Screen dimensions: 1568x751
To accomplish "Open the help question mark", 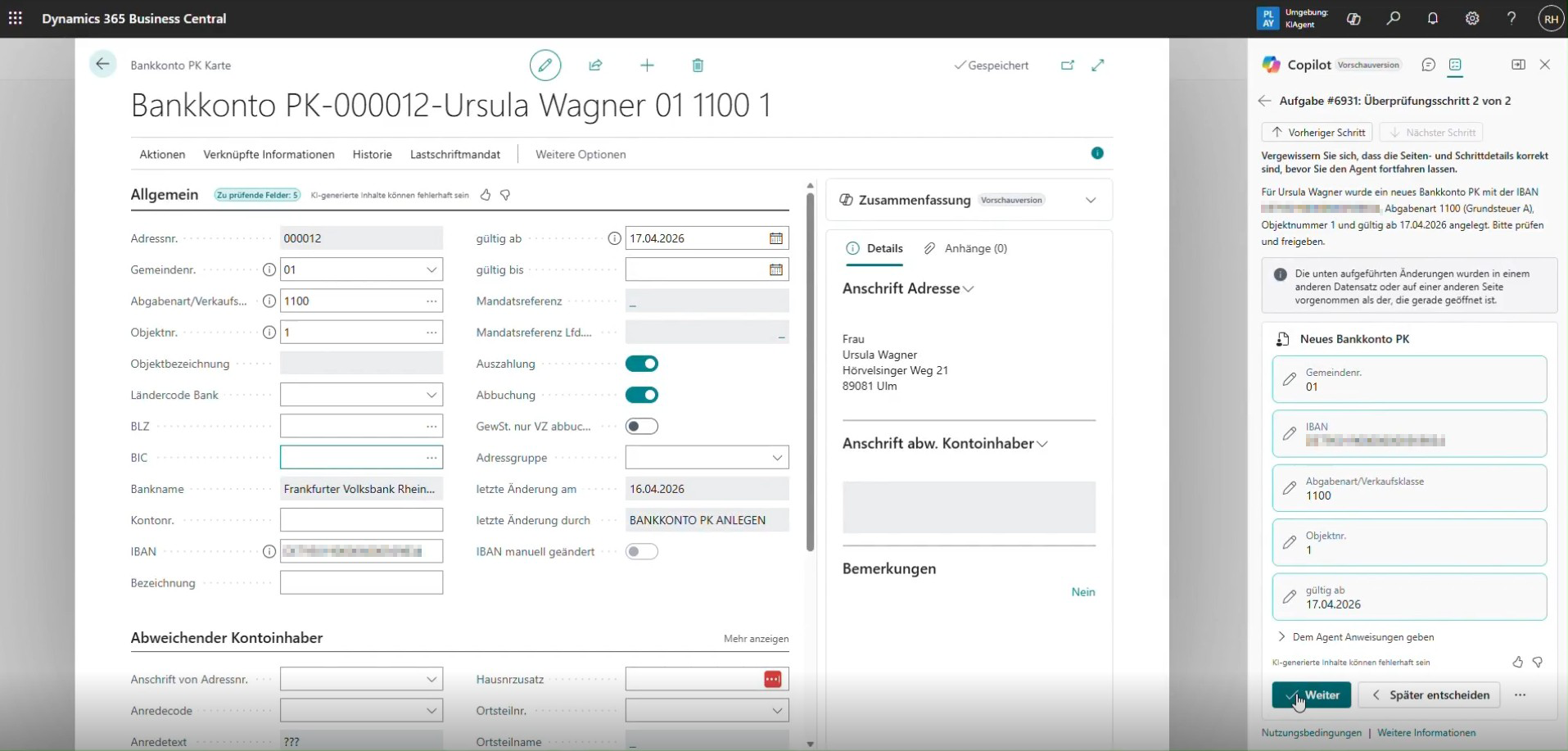I will coord(1512,19).
